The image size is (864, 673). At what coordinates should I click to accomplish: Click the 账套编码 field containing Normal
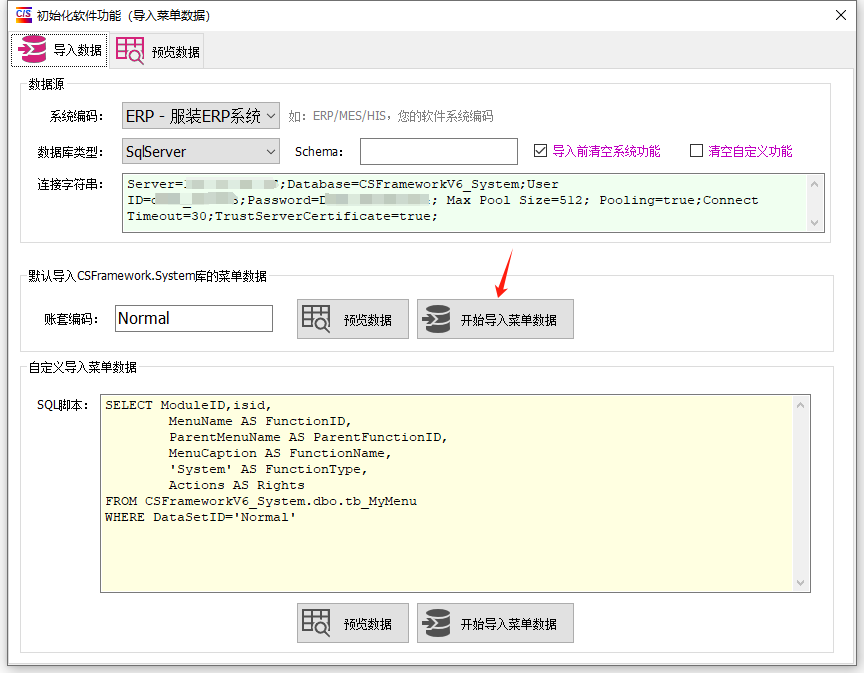193,318
